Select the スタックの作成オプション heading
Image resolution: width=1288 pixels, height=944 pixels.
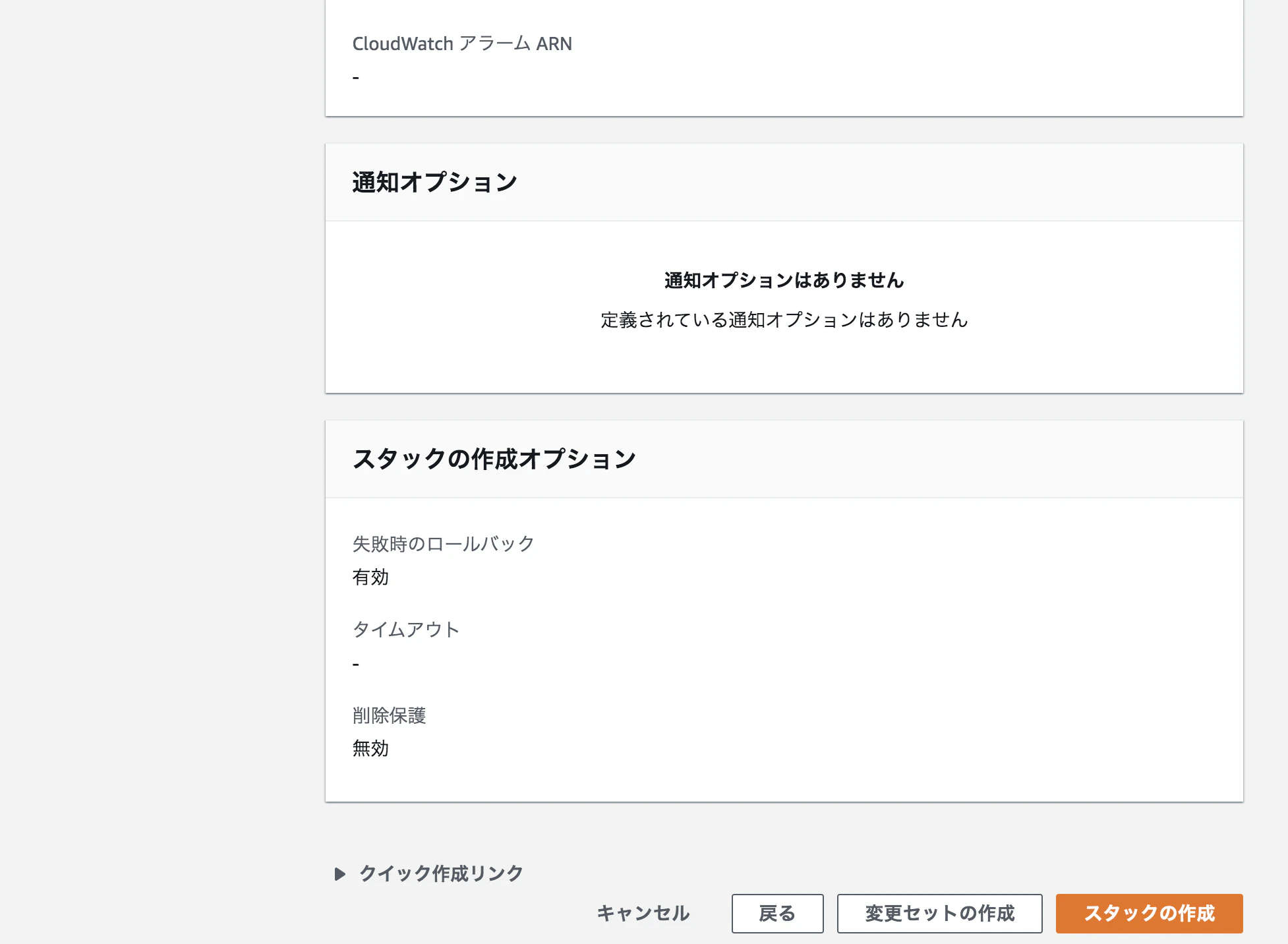[x=494, y=459]
